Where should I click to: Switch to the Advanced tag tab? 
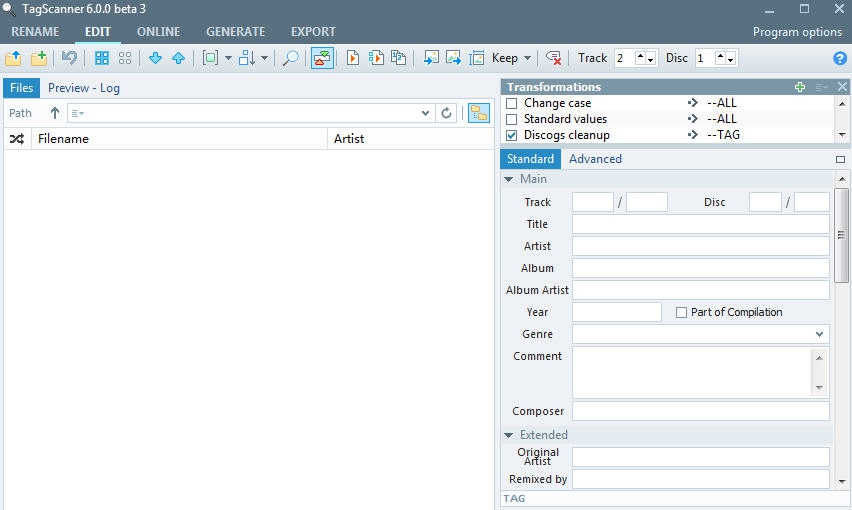click(595, 159)
